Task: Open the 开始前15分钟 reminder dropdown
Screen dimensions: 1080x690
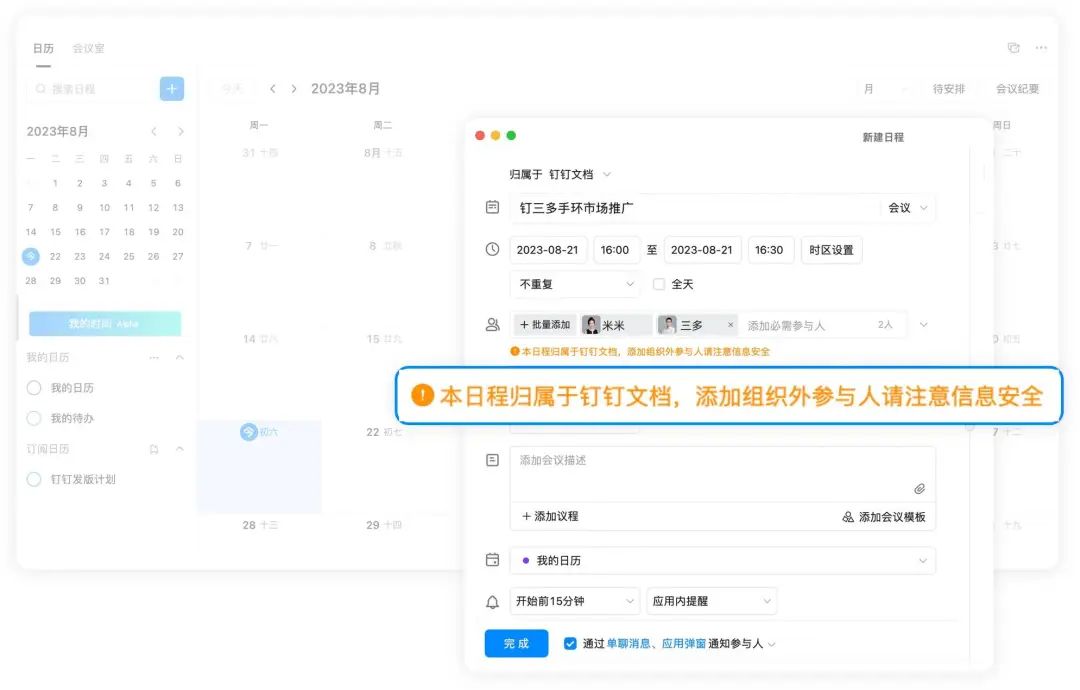Action: pos(575,601)
